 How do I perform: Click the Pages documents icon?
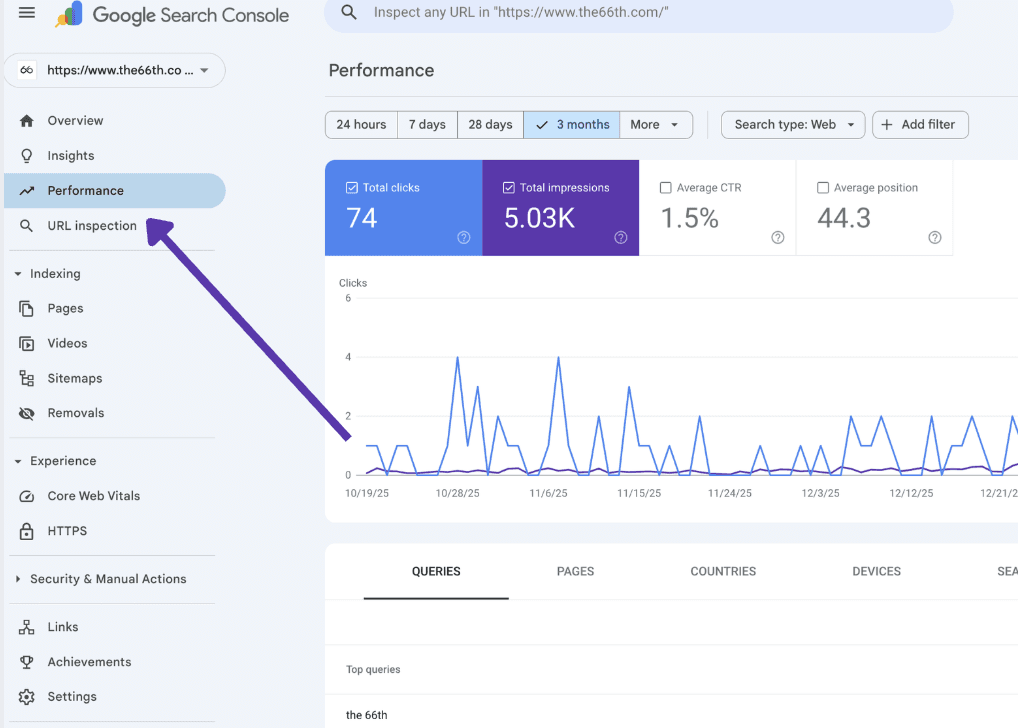(27, 308)
